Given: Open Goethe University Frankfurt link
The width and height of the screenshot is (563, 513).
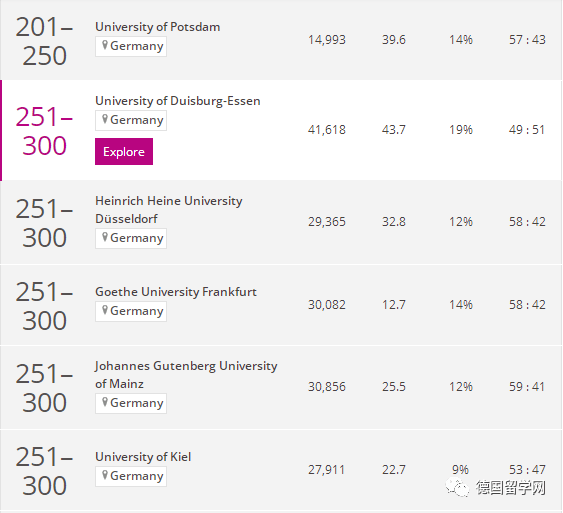Looking at the screenshot, I should click(176, 292).
